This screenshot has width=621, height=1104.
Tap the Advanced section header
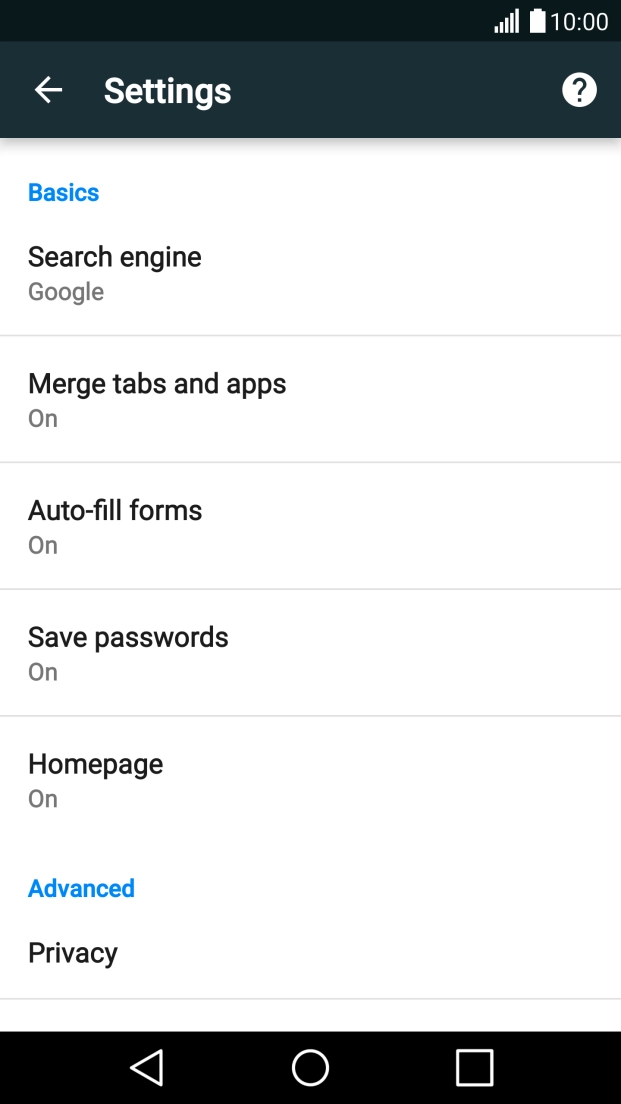click(x=81, y=888)
